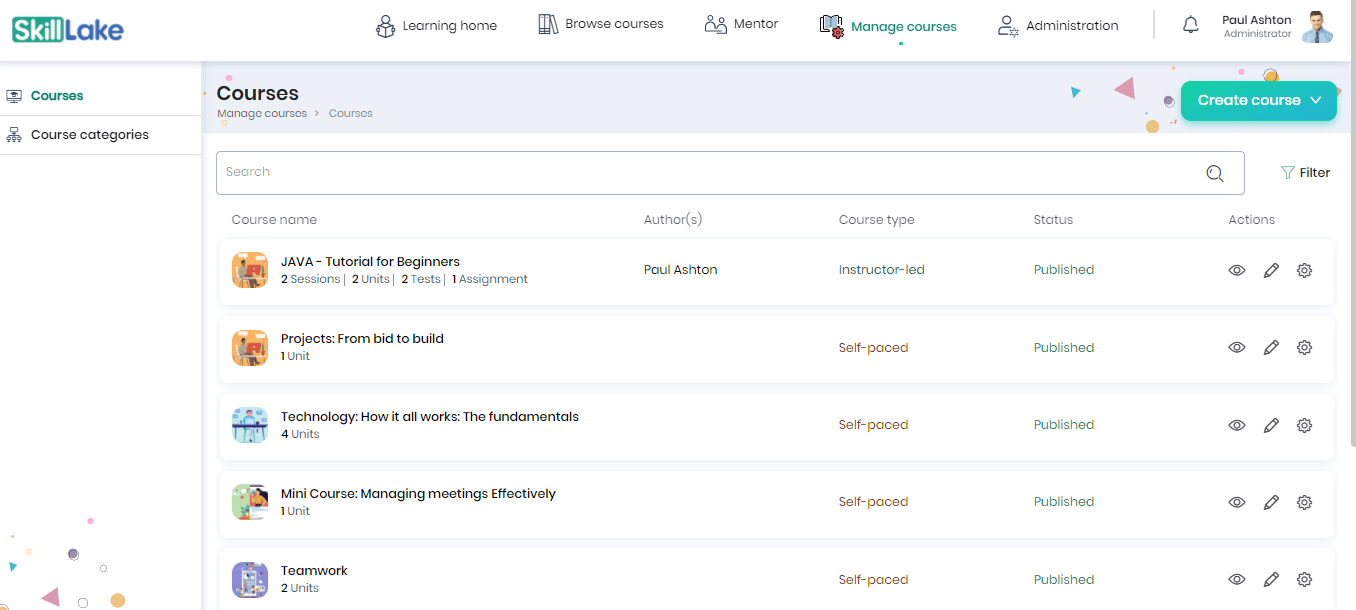Edit the JAVA Tutorial course with pencil icon
1356x610 pixels.
click(1271, 270)
